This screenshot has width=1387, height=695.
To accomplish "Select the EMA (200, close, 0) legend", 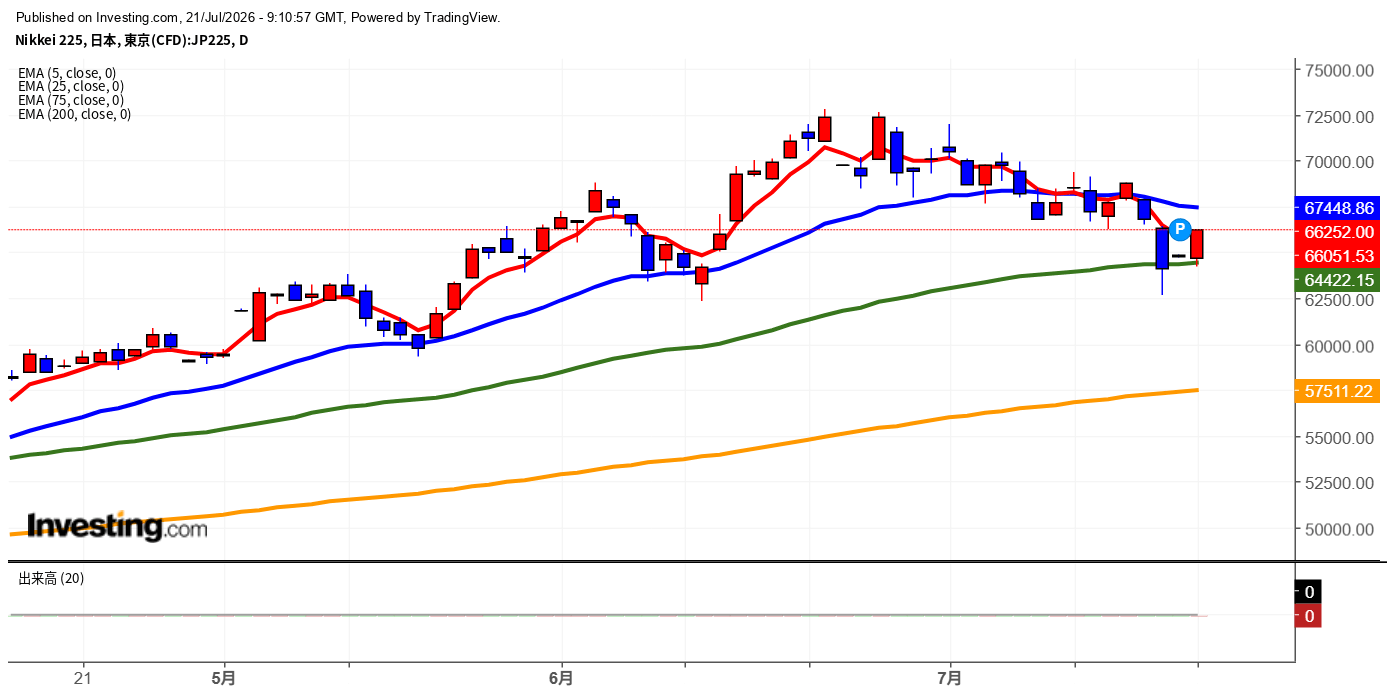I will 75,114.
